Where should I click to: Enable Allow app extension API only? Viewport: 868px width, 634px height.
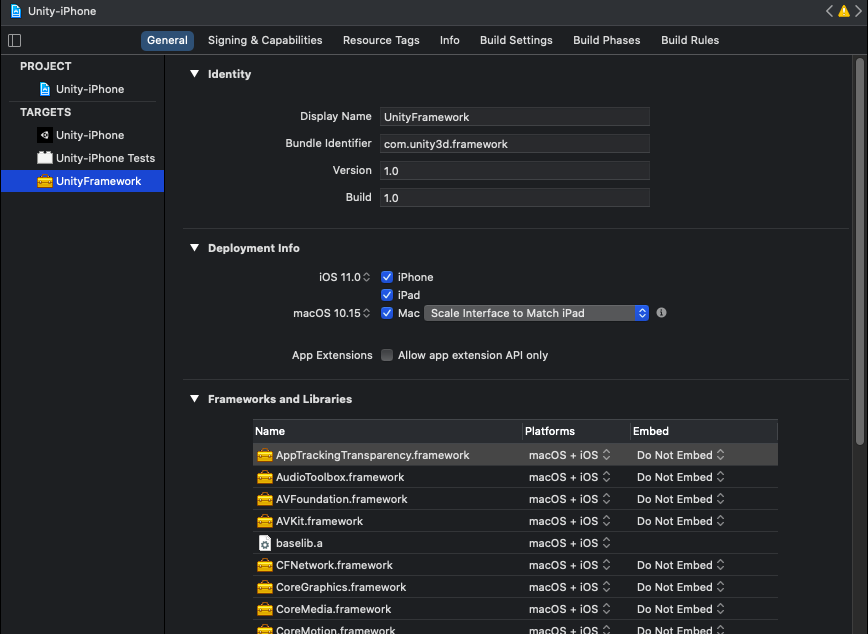387,355
